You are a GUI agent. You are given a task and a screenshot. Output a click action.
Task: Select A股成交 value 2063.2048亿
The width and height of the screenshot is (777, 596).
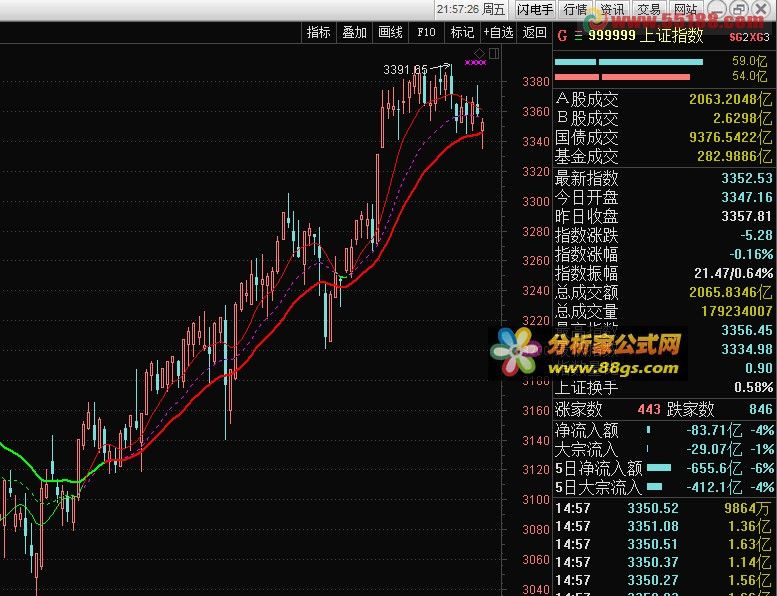[730, 100]
